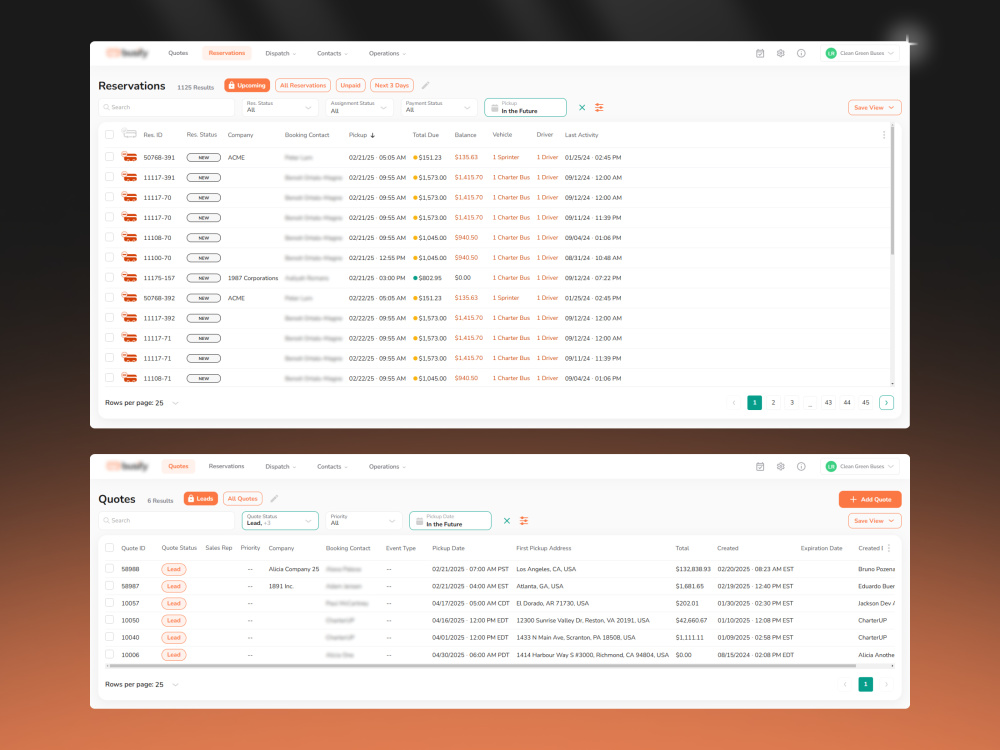Viewport: 1000px width, 750px height.
Task: Open settings gear in Quotes window header
Action: [x=781, y=467]
